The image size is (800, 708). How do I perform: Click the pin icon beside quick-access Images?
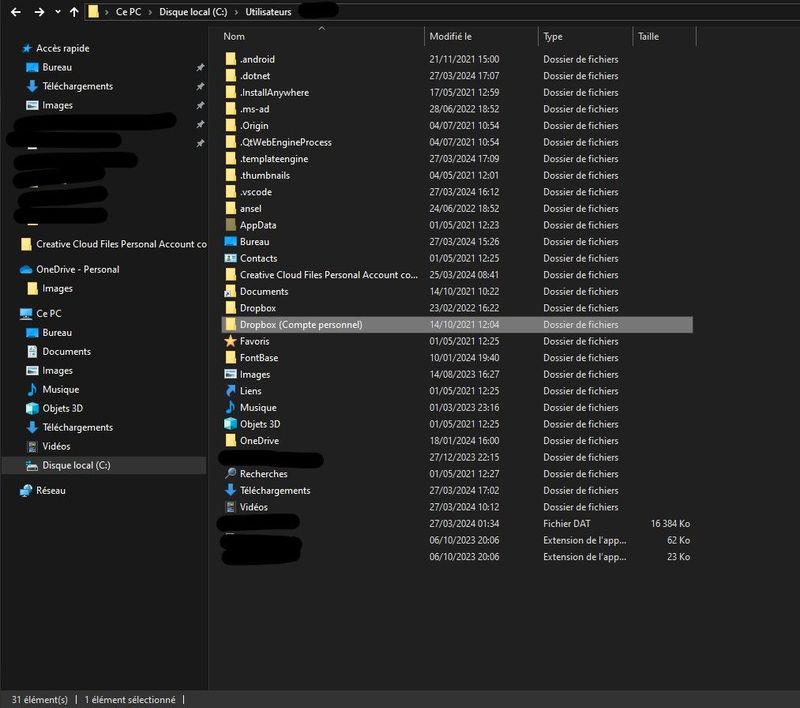tap(201, 105)
